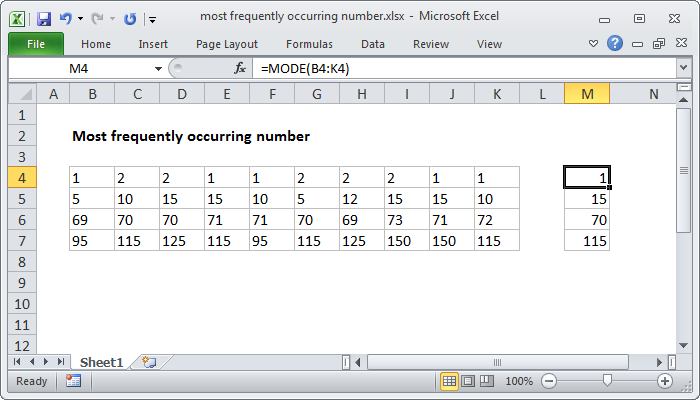Click the Zoom In plus button
The image size is (700, 400).
coord(665,381)
